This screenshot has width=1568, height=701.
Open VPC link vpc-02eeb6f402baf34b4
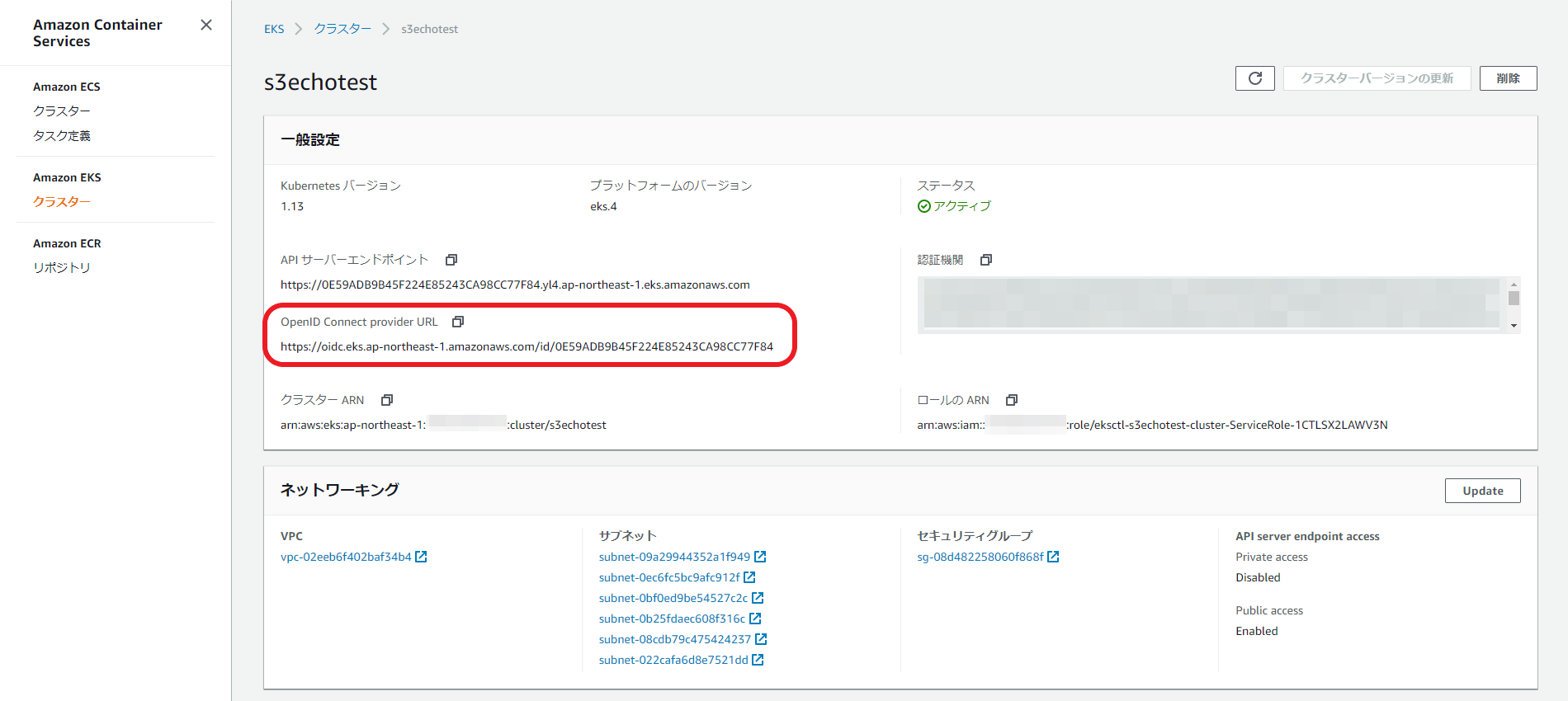click(346, 557)
